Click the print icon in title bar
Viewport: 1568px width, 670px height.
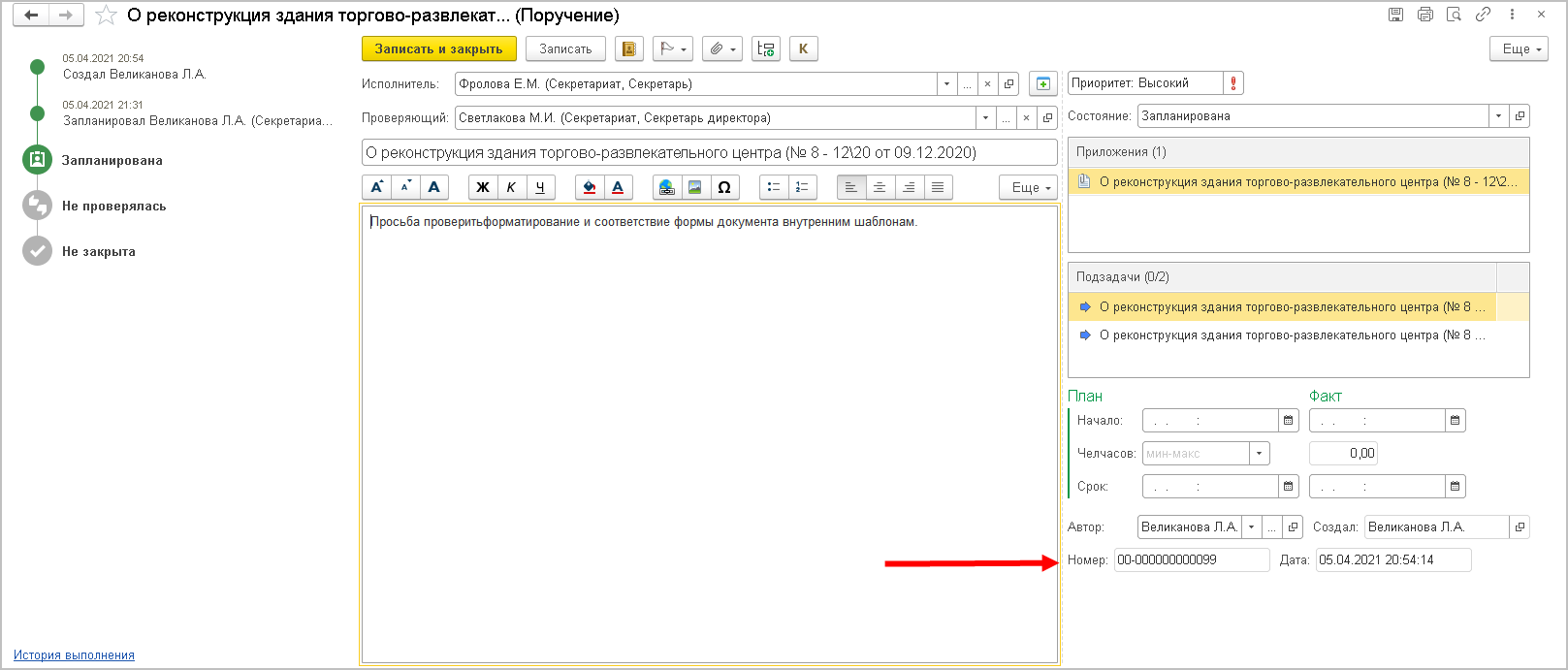[x=1424, y=15]
